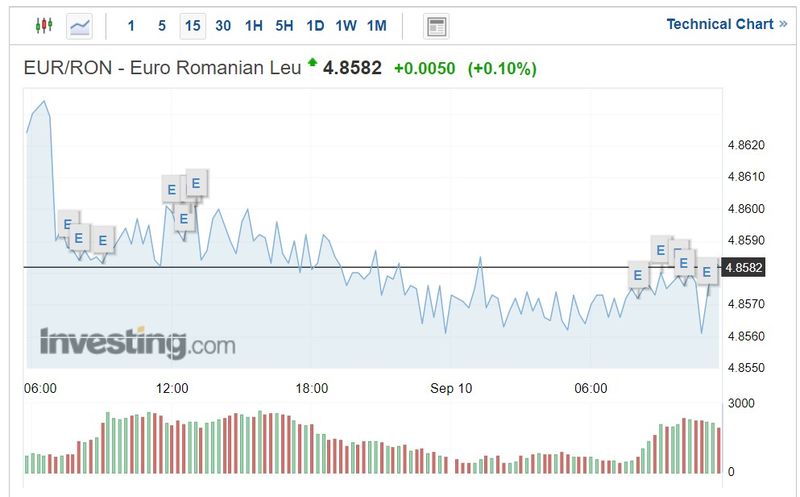Select the area chart type icon

pyautogui.click(x=79, y=26)
